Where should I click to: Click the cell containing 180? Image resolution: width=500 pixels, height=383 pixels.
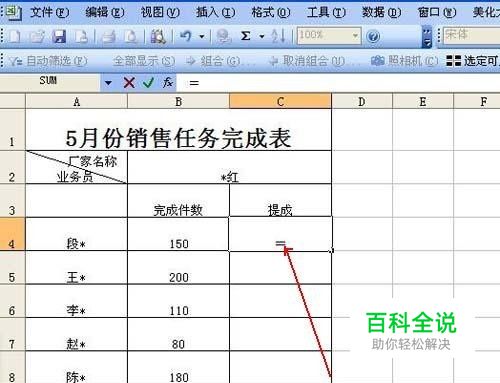click(178, 367)
